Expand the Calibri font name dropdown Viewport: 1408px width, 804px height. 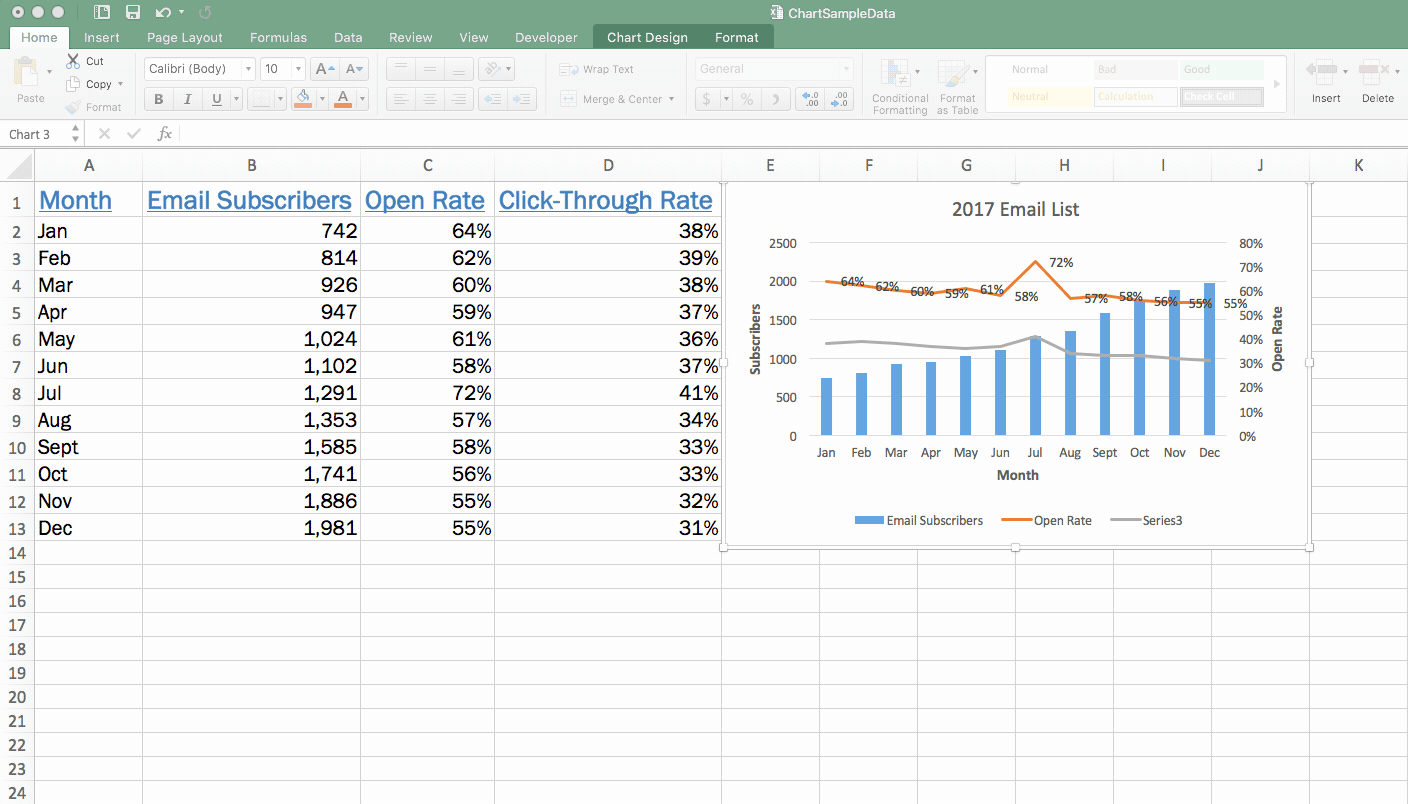[246, 68]
